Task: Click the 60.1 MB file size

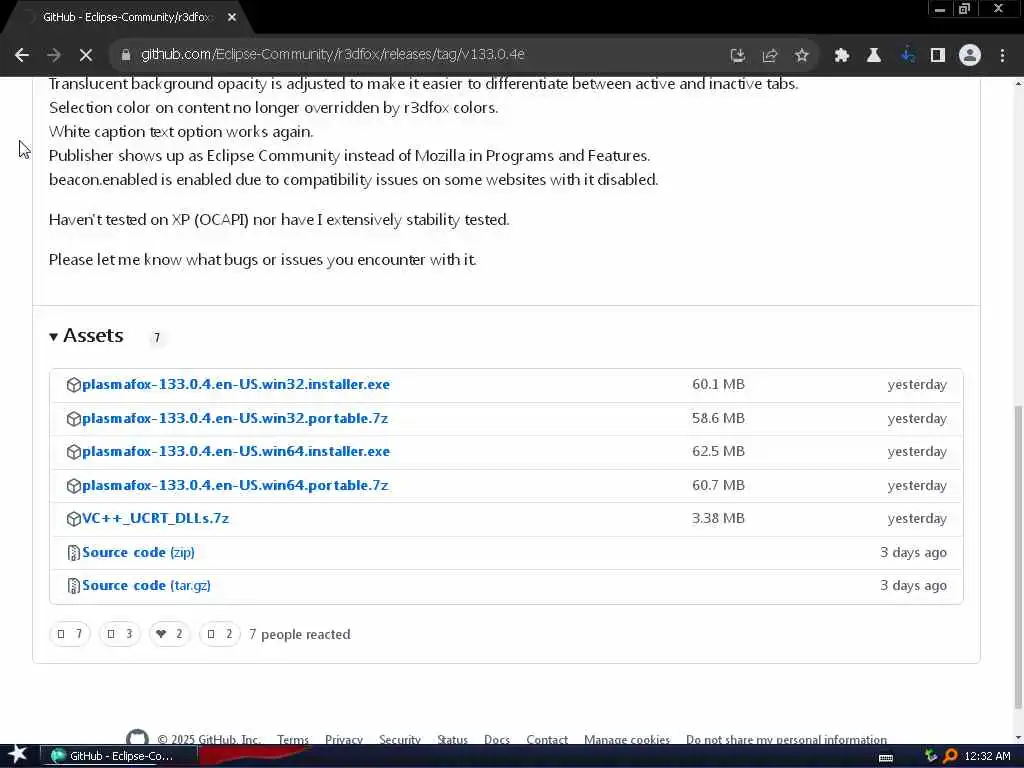Action: 718,385
